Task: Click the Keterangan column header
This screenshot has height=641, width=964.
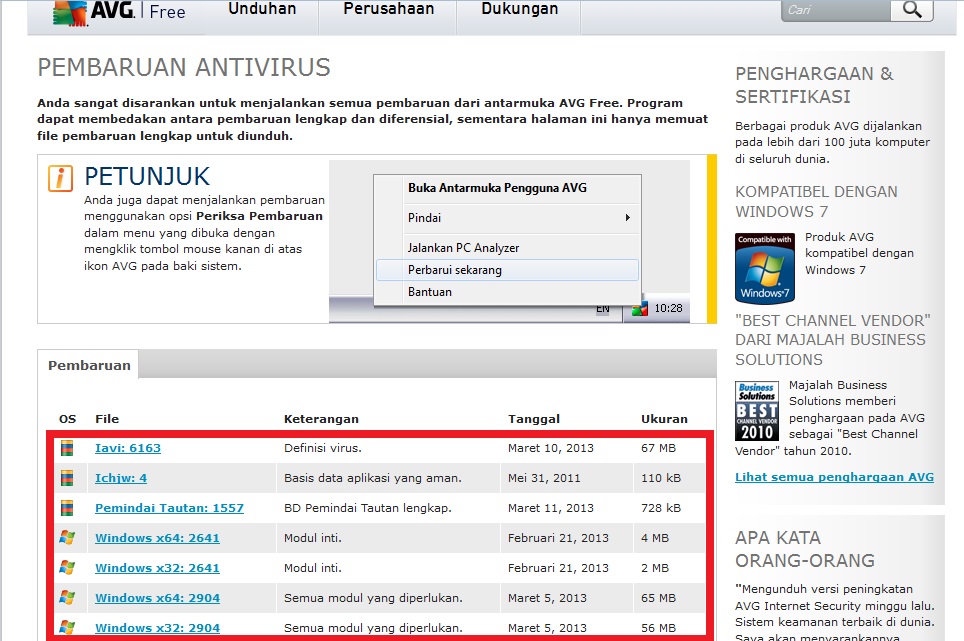Action: [x=321, y=419]
